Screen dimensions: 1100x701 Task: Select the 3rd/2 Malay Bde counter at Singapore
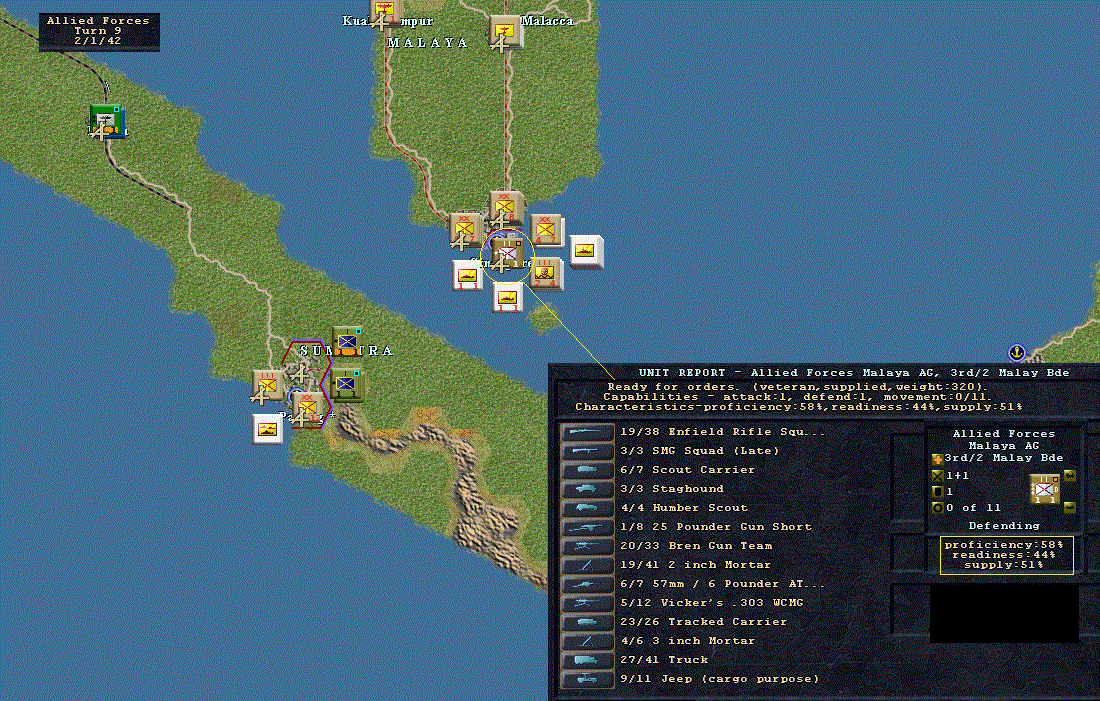coord(507,254)
